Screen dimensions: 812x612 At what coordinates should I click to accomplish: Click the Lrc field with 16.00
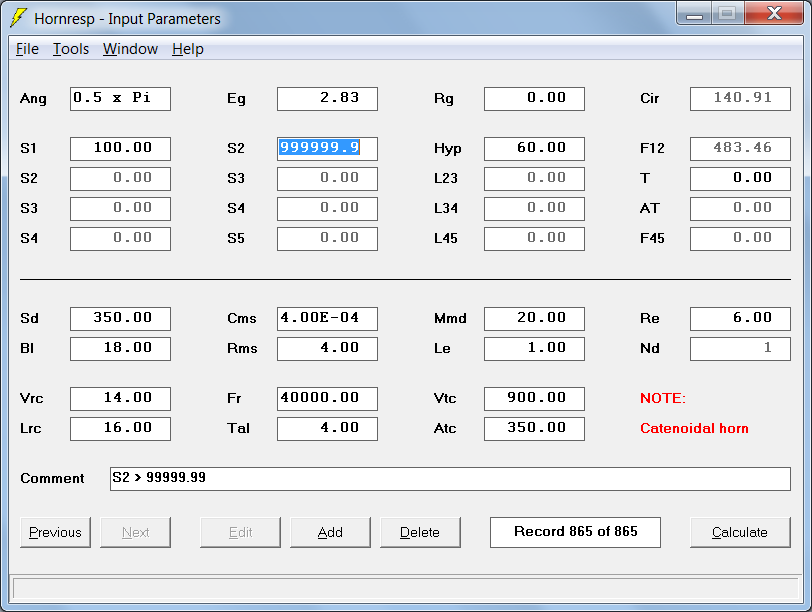pyautogui.click(x=120, y=429)
